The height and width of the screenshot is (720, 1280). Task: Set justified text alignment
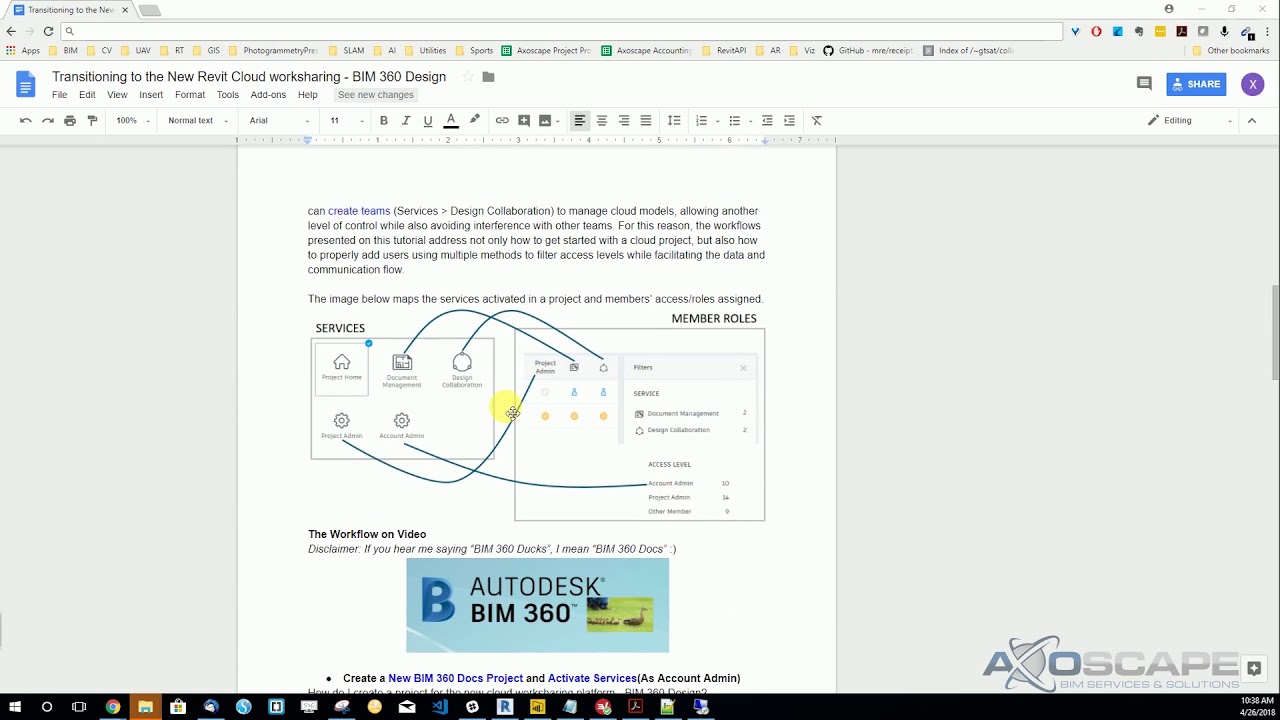[646, 120]
